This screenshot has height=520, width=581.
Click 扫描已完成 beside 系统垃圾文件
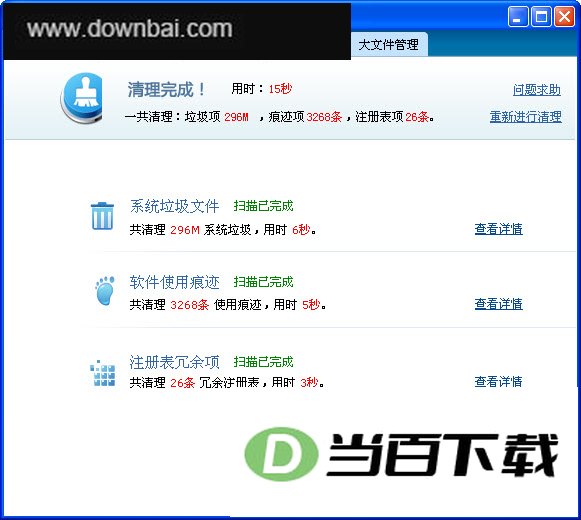click(263, 206)
